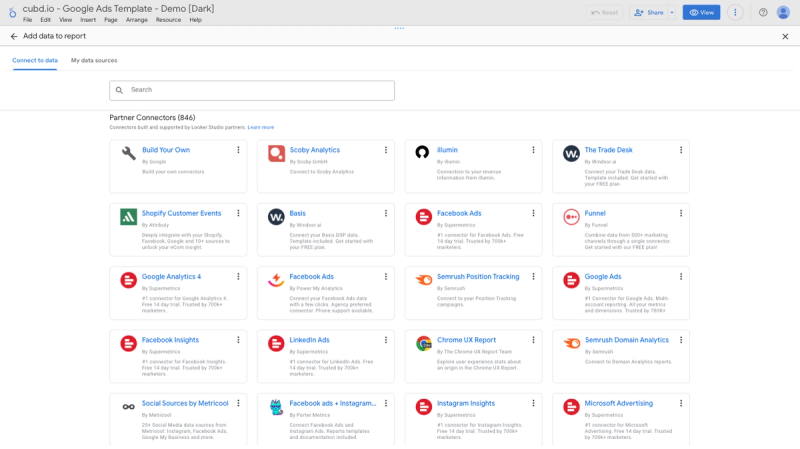Click the "Partner Connectors (846)" heading

click(152, 117)
